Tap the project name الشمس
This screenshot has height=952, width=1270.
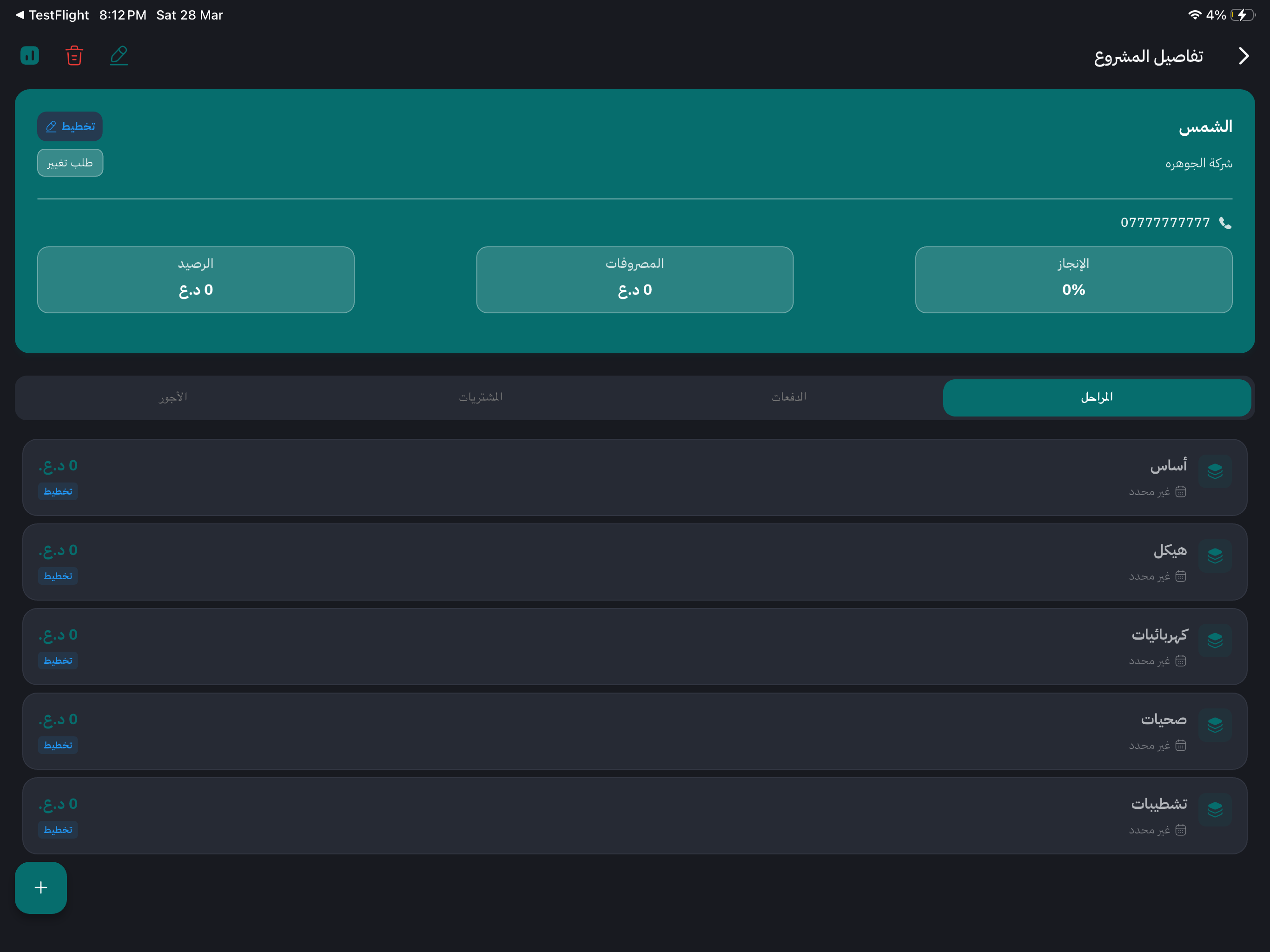point(1206,126)
